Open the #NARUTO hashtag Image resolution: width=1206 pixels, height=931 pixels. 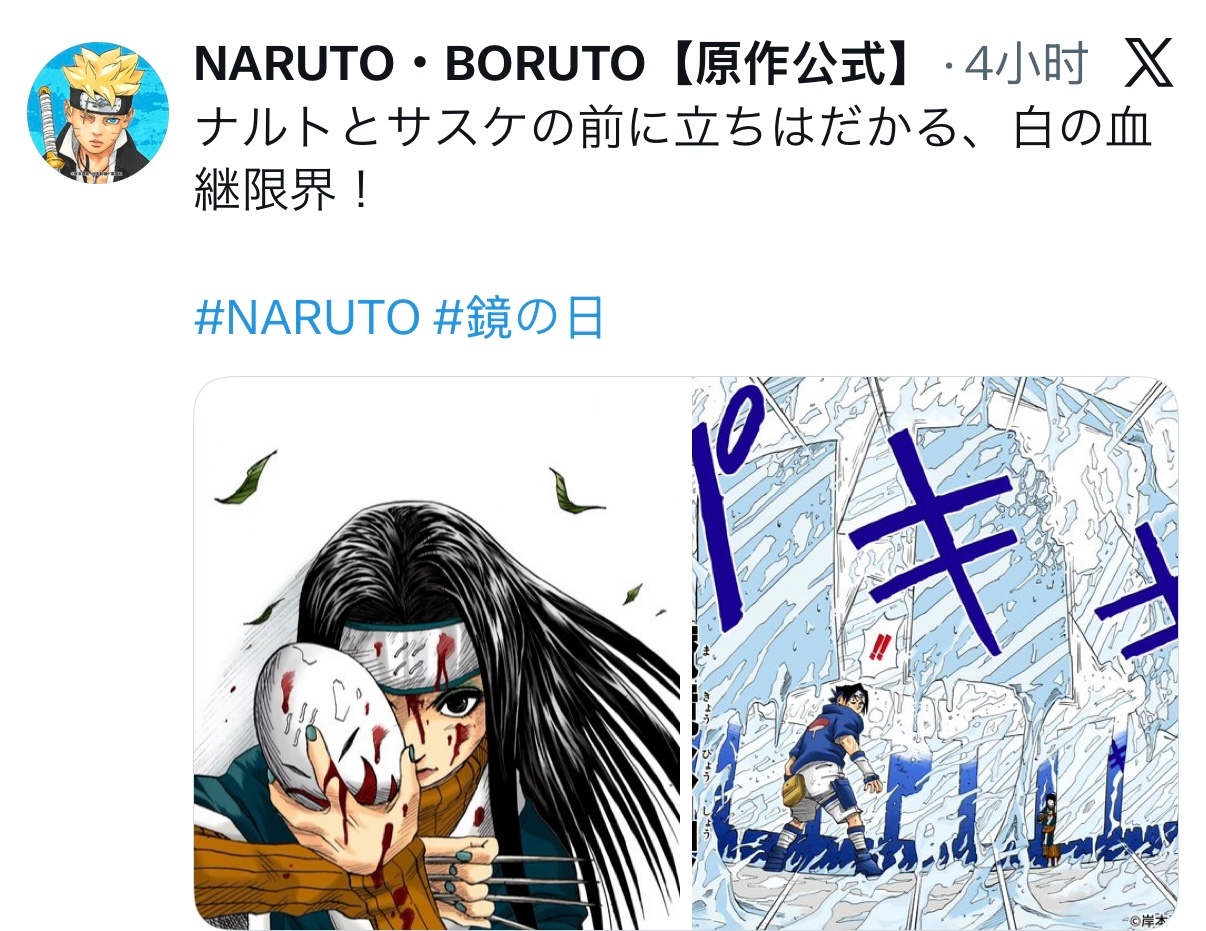tap(306, 318)
